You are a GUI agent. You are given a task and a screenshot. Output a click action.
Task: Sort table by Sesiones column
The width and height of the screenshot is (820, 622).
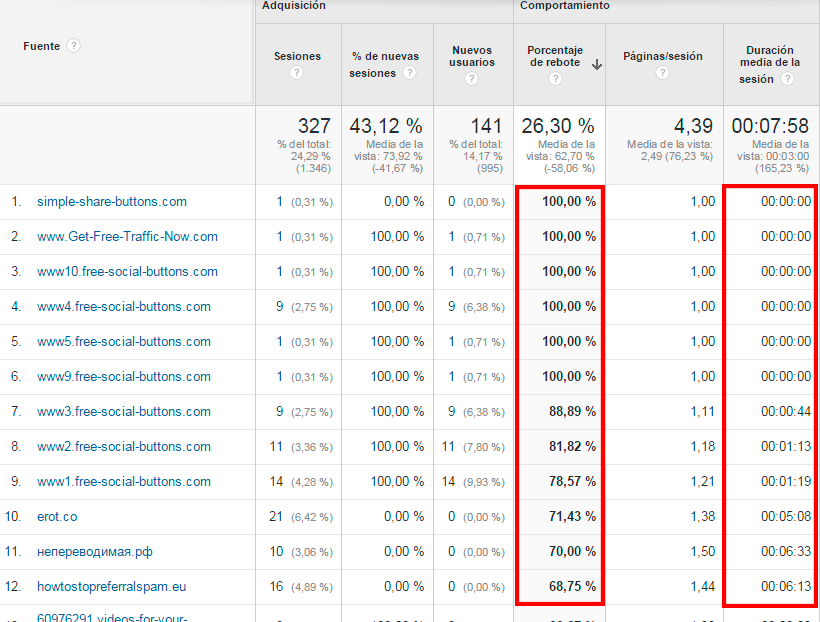(x=297, y=57)
